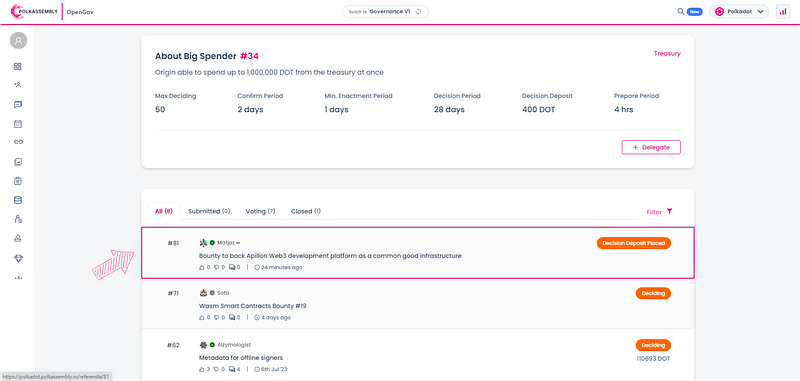
Task: Open the diamond icon in the sidebar
Action: tap(18, 259)
